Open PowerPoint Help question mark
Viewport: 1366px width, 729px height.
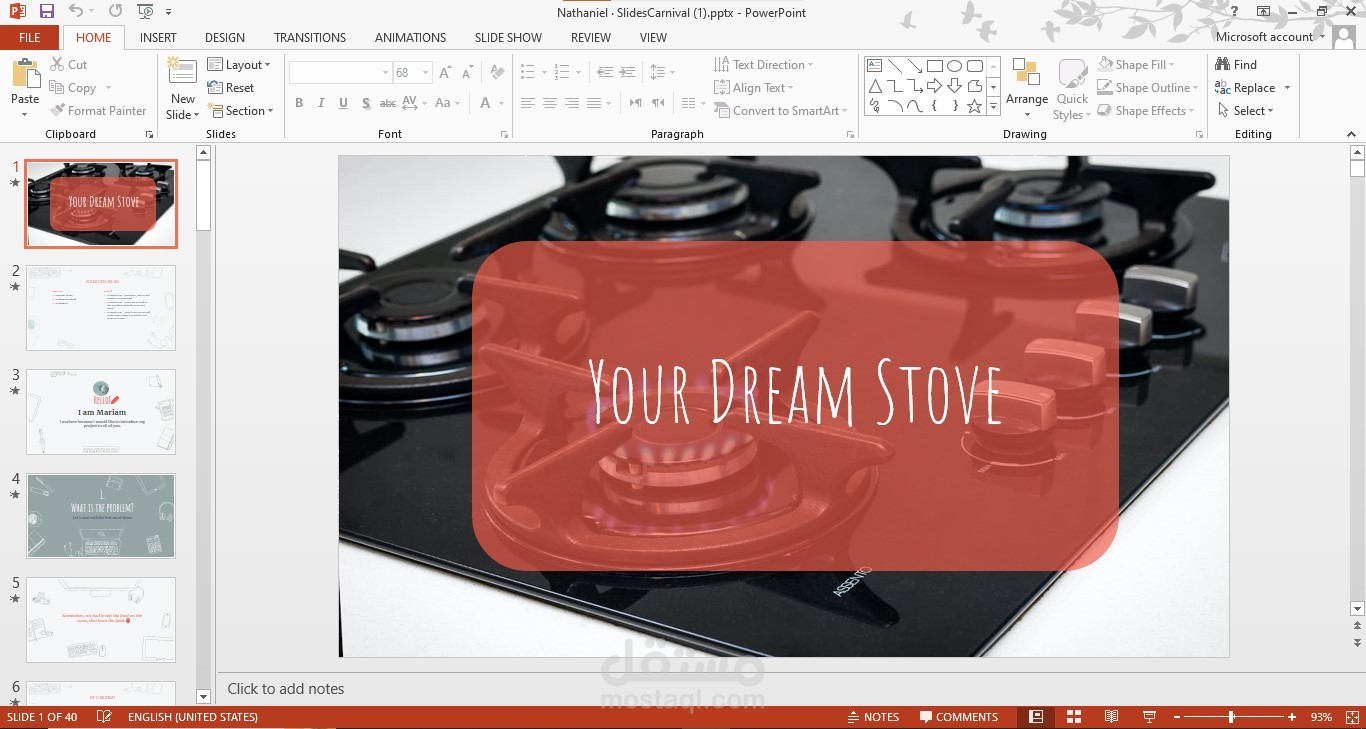click(1236, 12)
